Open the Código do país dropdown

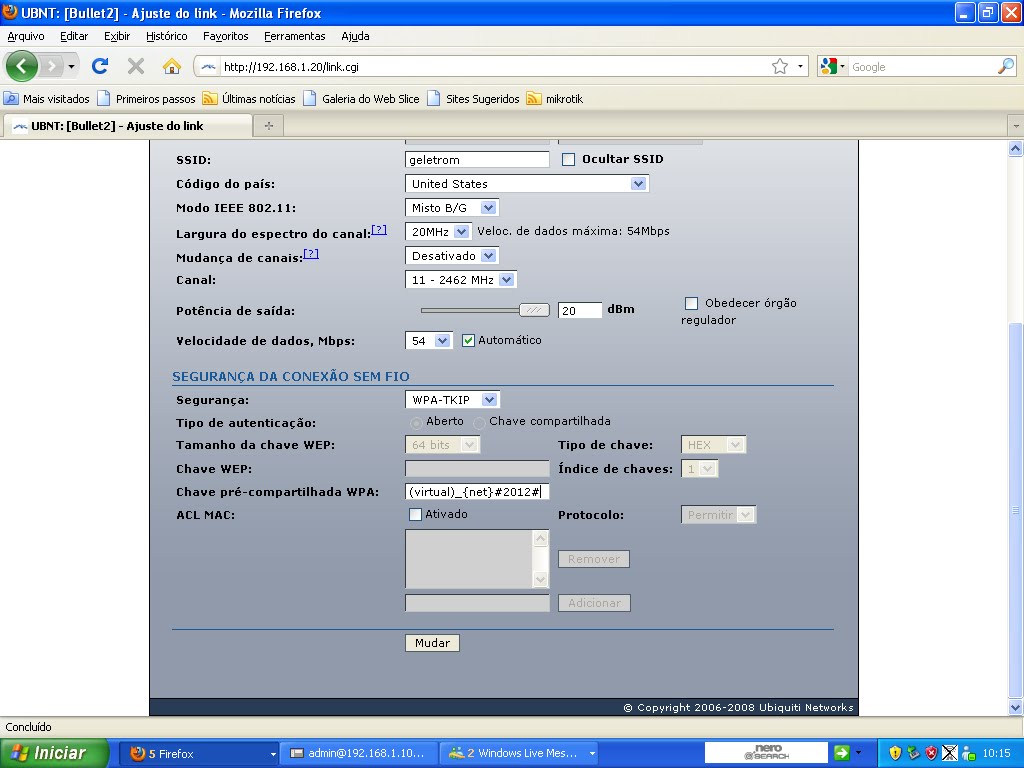[526, 184]
